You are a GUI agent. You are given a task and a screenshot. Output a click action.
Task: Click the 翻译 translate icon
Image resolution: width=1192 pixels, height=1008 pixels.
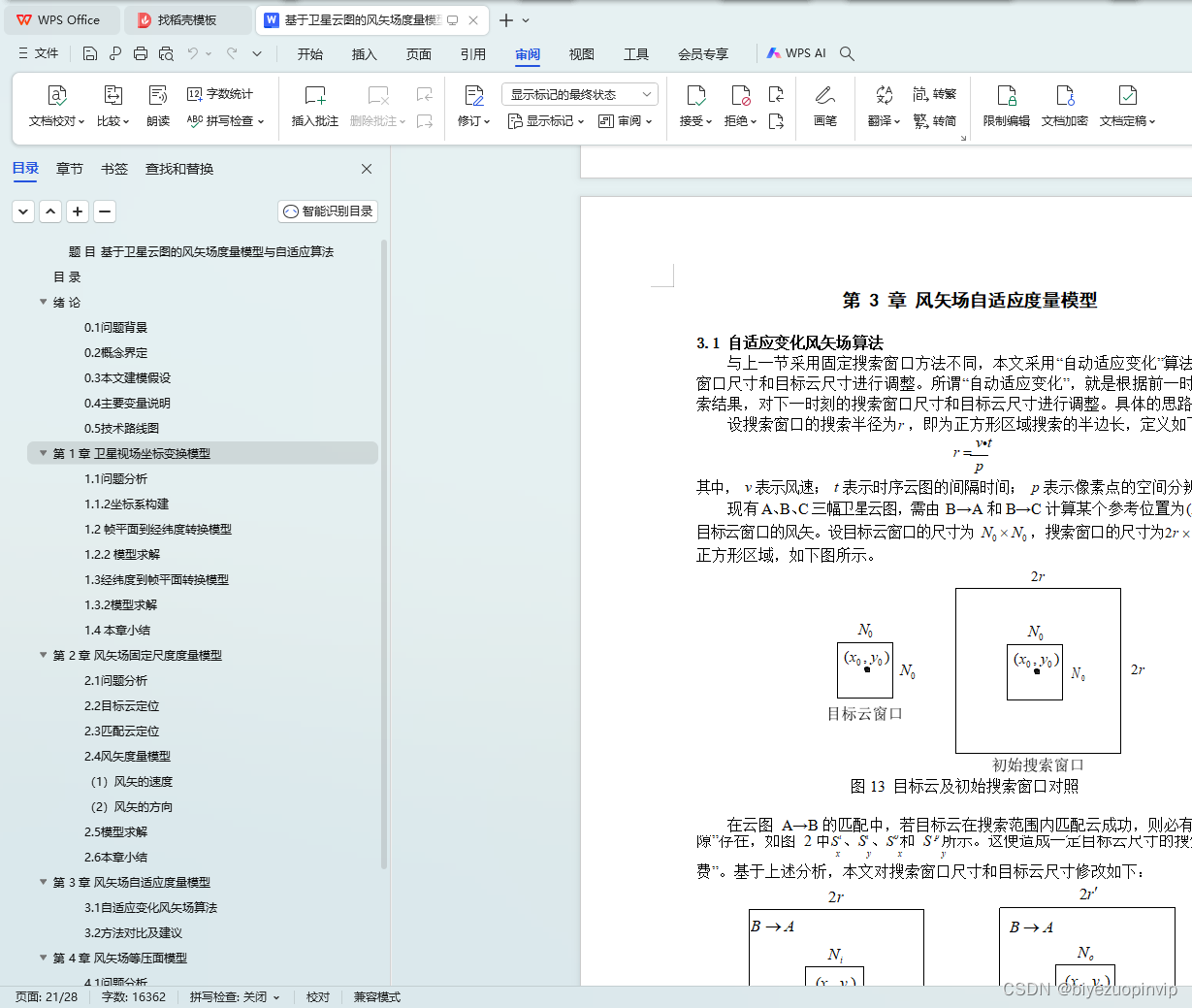coord(884,95)
